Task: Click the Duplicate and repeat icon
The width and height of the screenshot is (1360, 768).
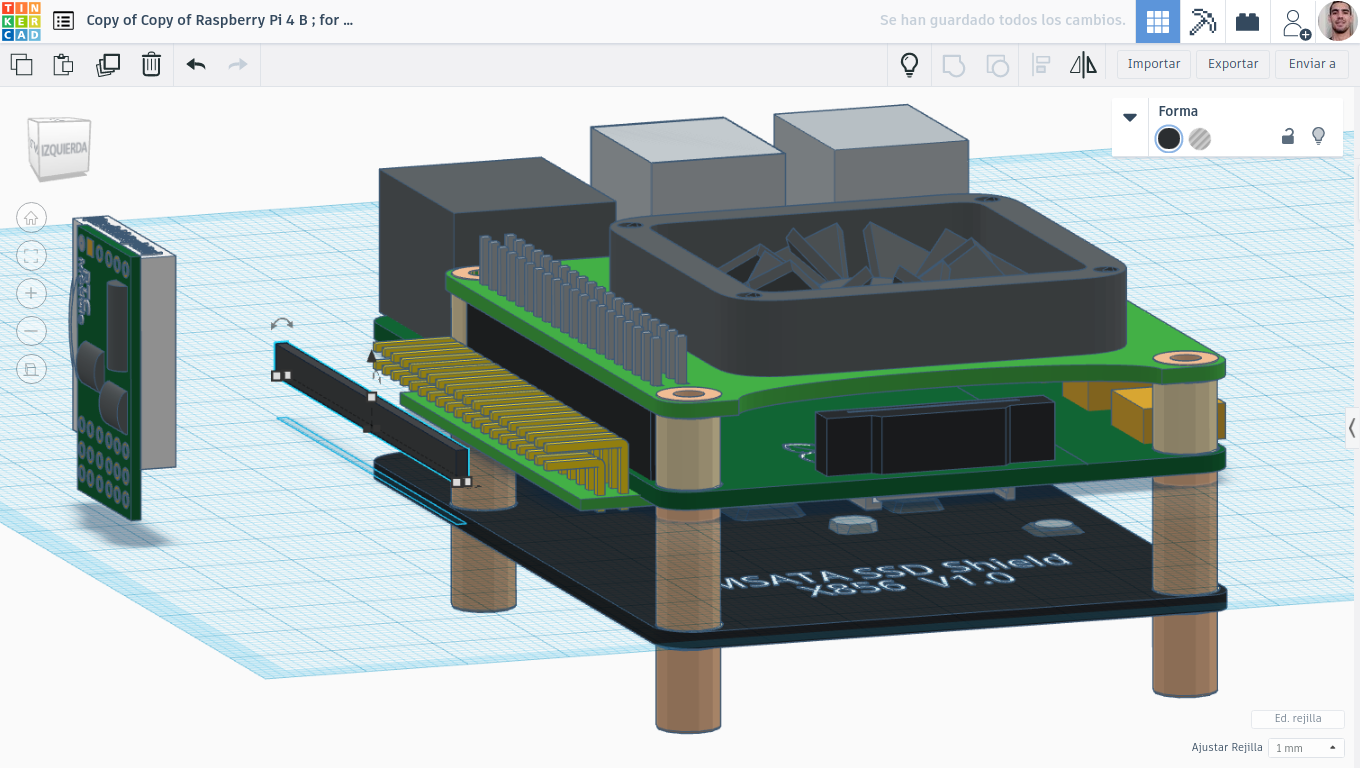Action: click(107, 65)
